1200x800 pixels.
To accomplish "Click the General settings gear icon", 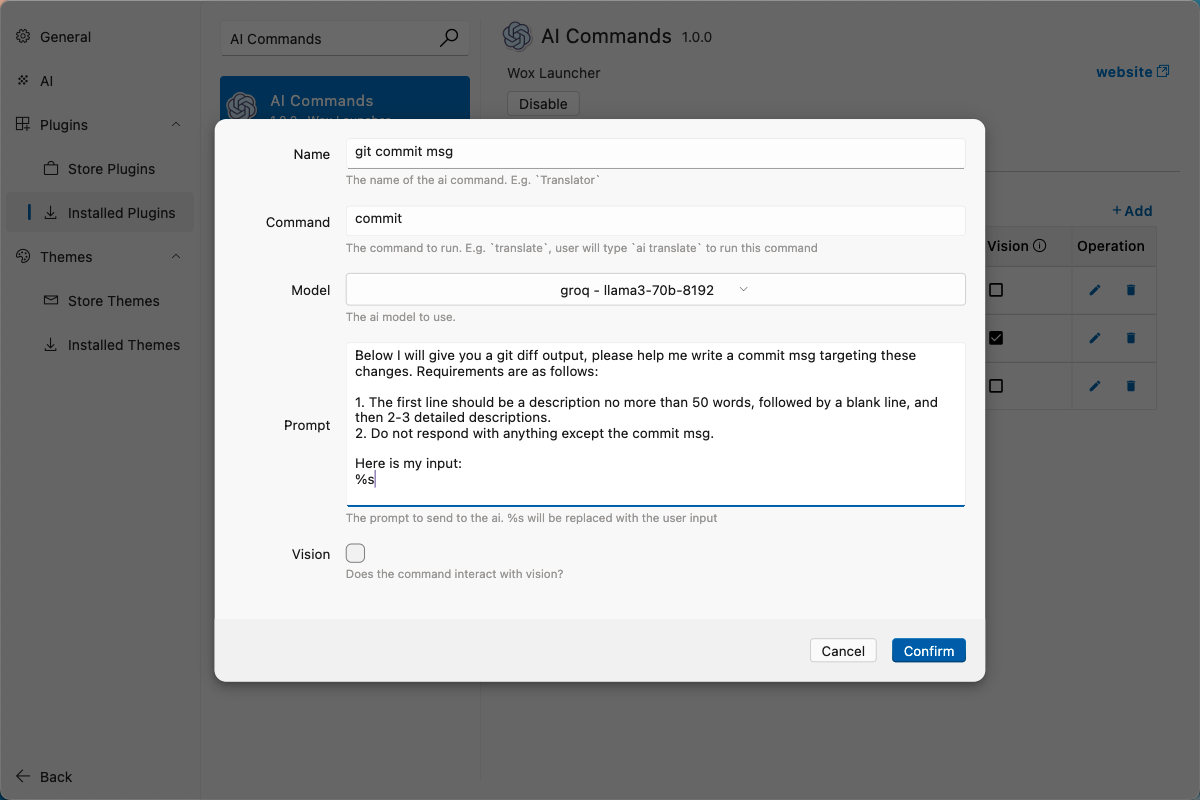I will coord(24,36).
